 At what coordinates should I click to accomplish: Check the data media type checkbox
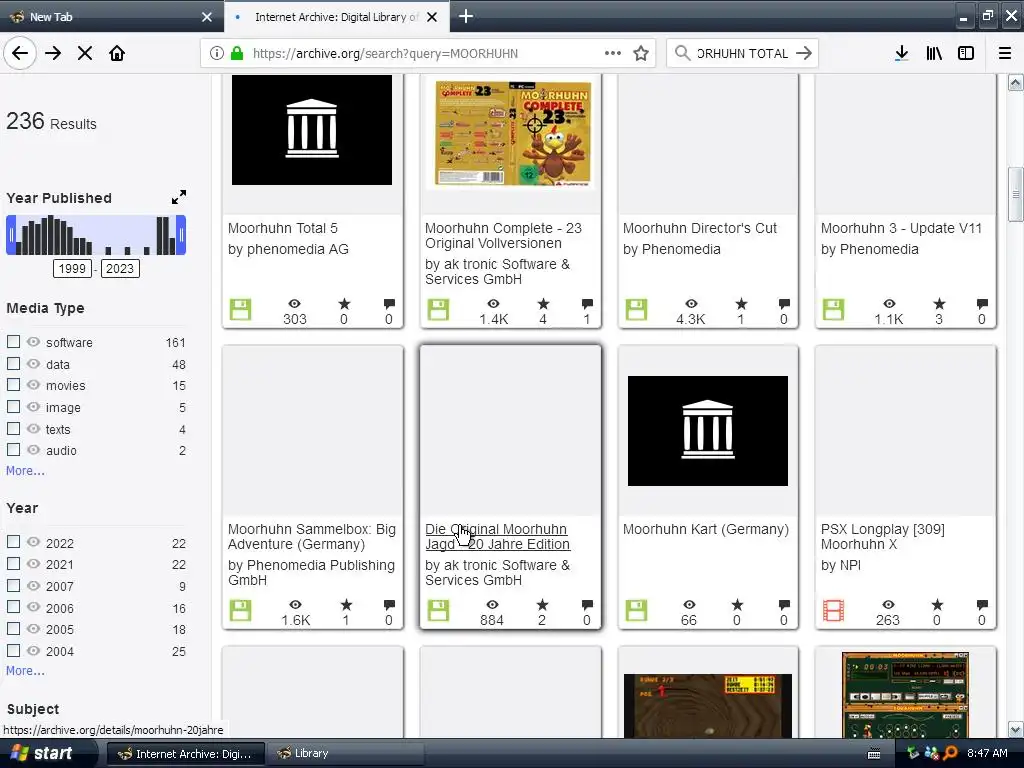tap(13, 363)
